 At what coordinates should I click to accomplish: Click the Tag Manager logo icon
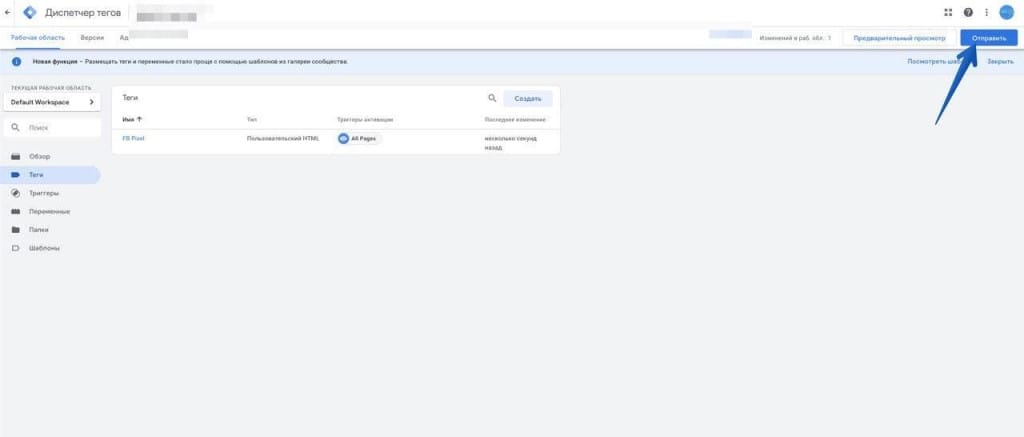click(x=29, y=13)
